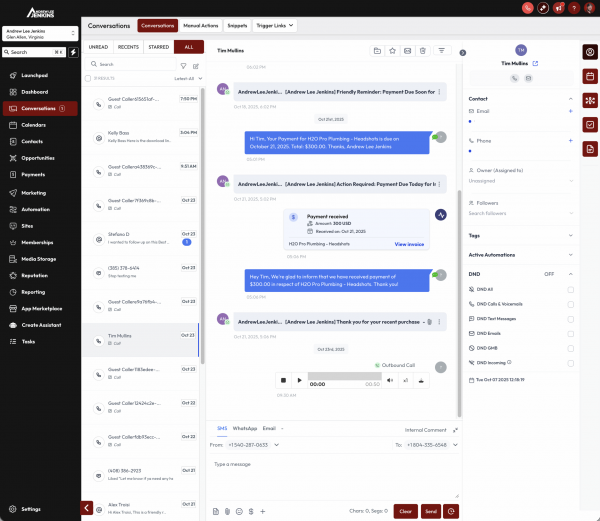The width and height of the screenshot is (600, 521).
Task: Check the DND Emails option
Action: coord(570,333)
